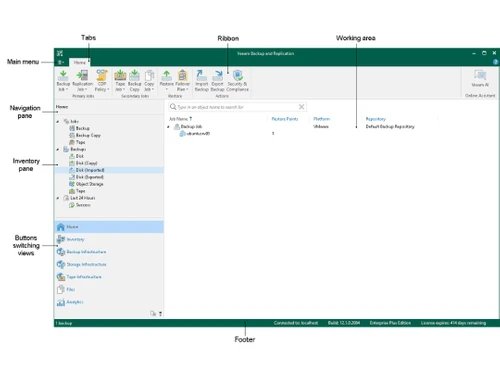Click the VMware platform cell
500x375 pixels.
point(321,127)
